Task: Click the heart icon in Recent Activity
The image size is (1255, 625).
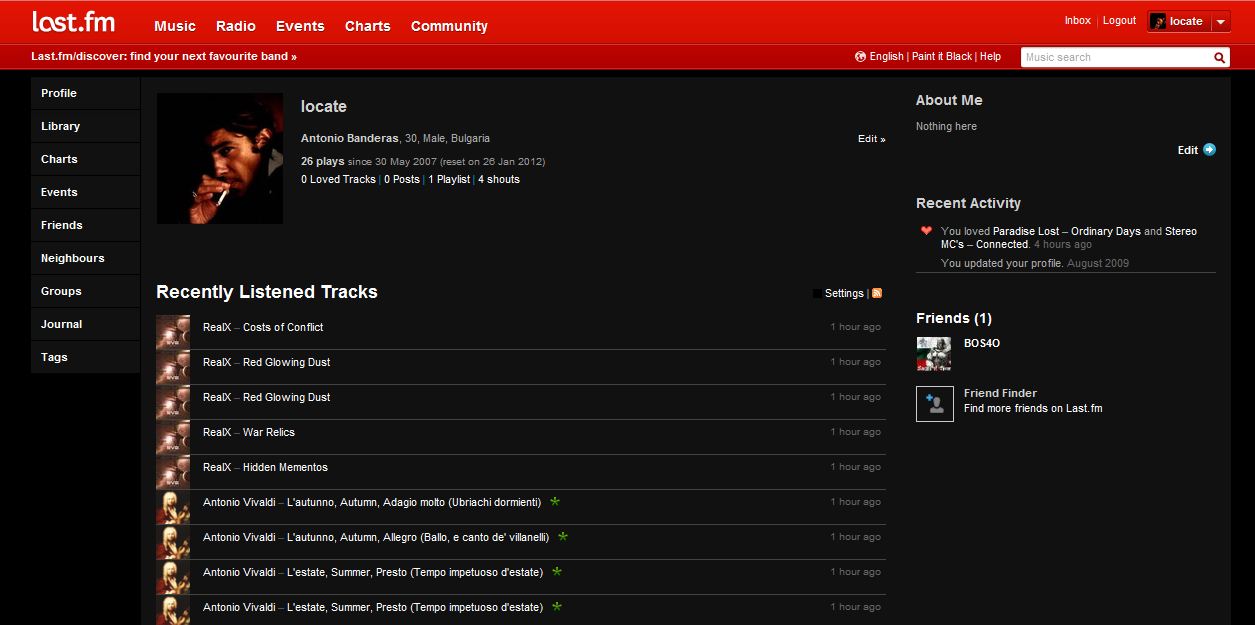Action: pyautogui.click(x=926, y=231)
